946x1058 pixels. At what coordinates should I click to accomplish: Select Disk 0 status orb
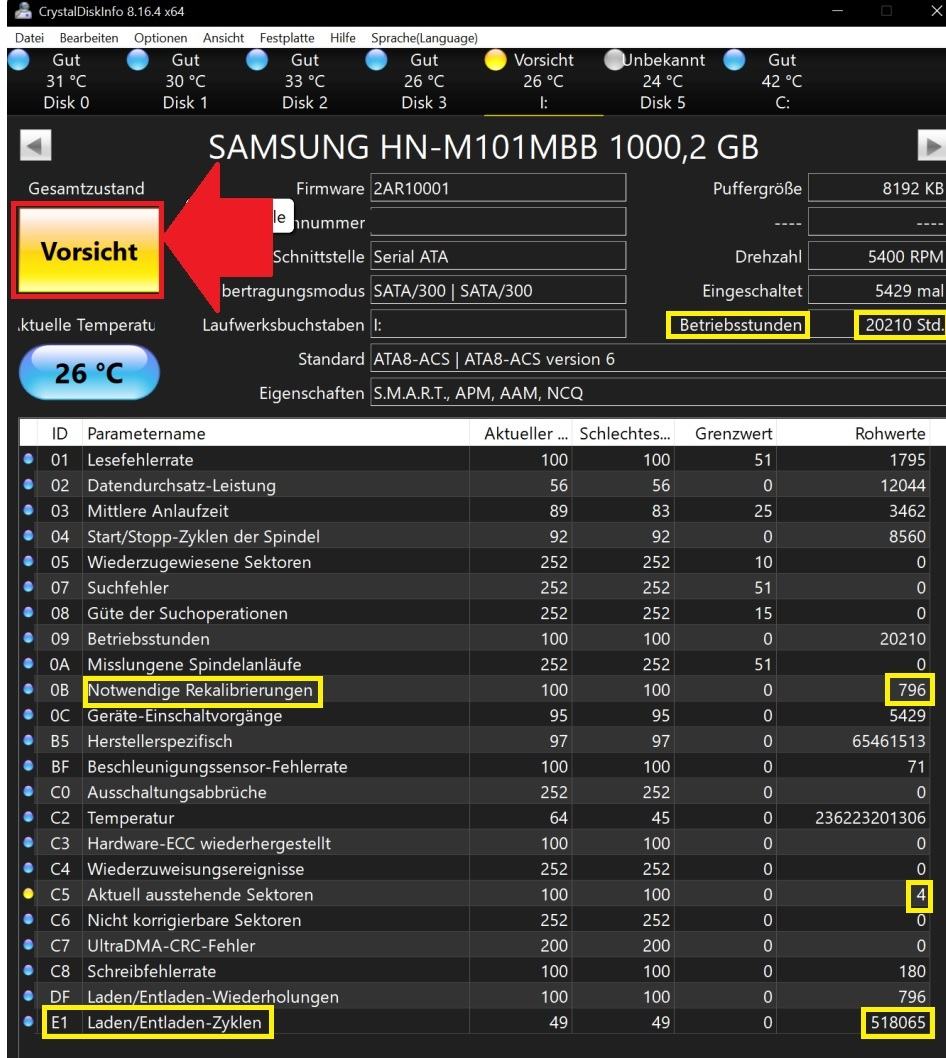18,60
